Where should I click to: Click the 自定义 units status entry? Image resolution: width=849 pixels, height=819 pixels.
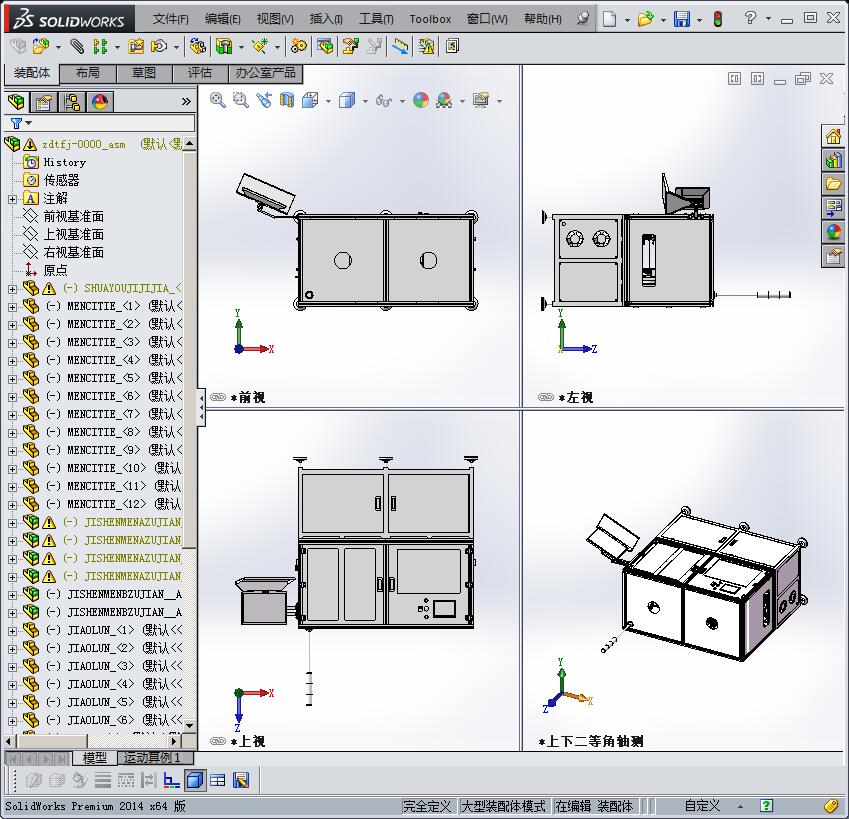point(702,806)
